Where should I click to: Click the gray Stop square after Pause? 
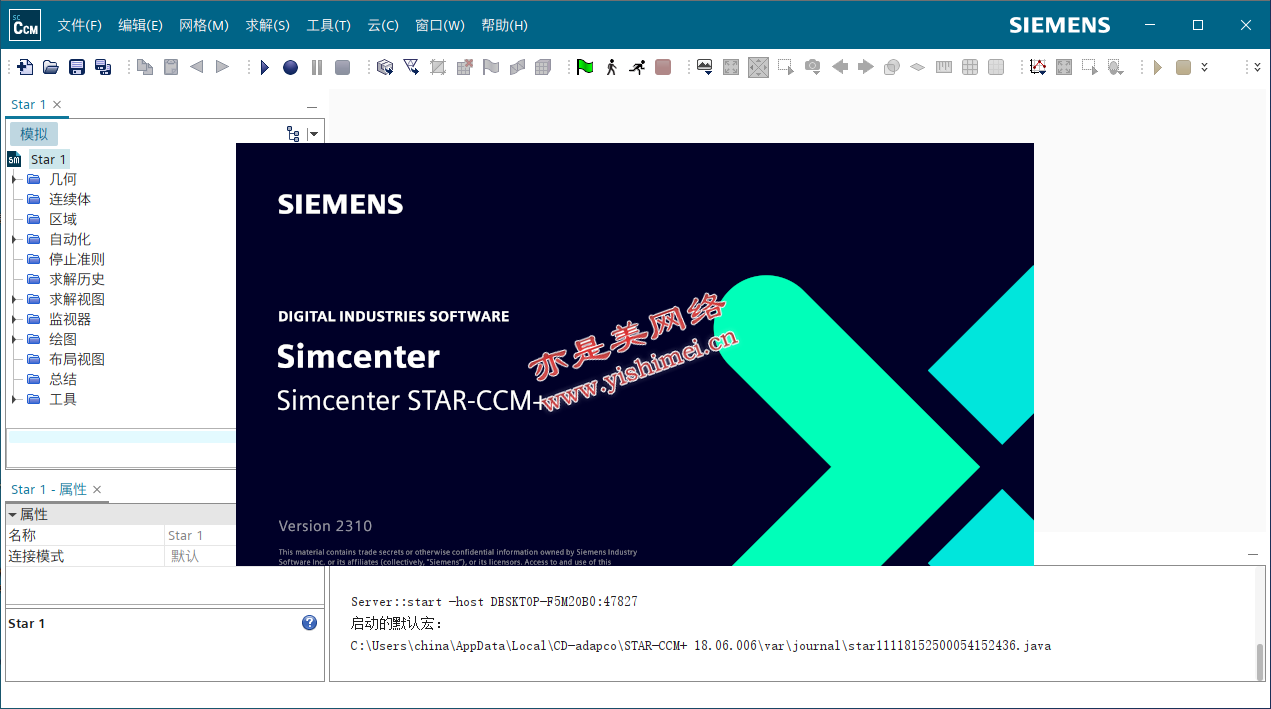click(343, 67)
